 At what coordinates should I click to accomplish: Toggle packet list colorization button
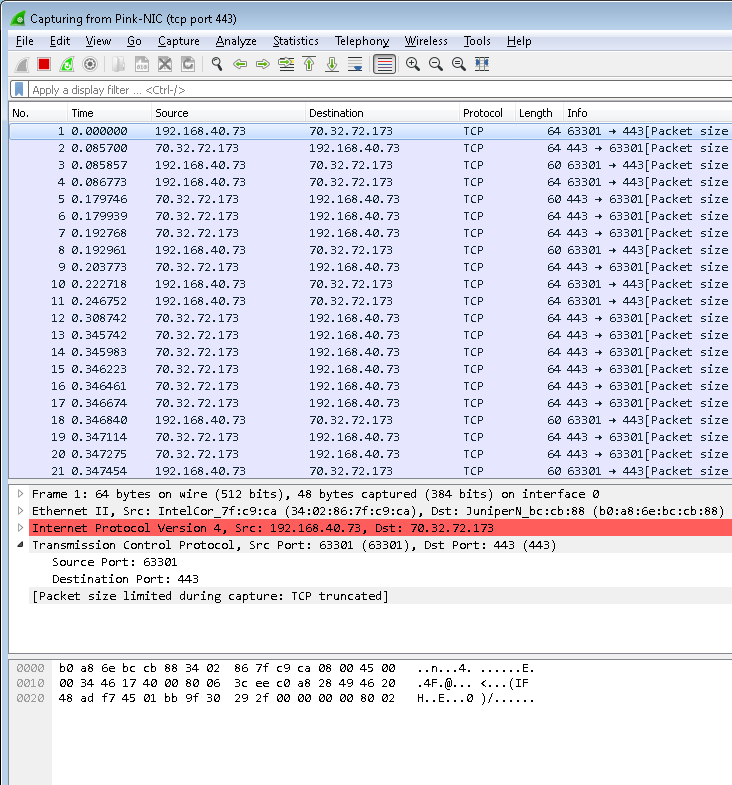point(385,64)
